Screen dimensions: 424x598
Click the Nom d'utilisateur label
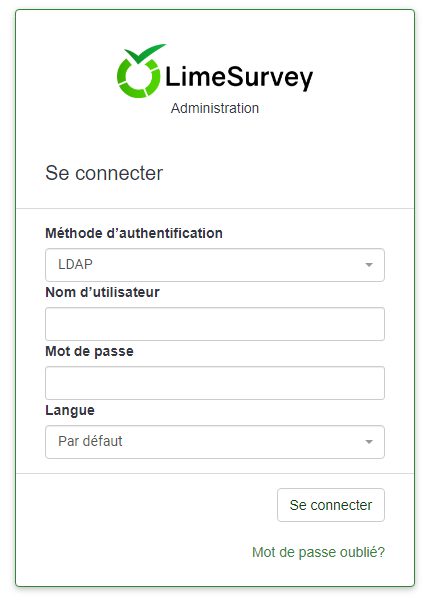(102, 292)
